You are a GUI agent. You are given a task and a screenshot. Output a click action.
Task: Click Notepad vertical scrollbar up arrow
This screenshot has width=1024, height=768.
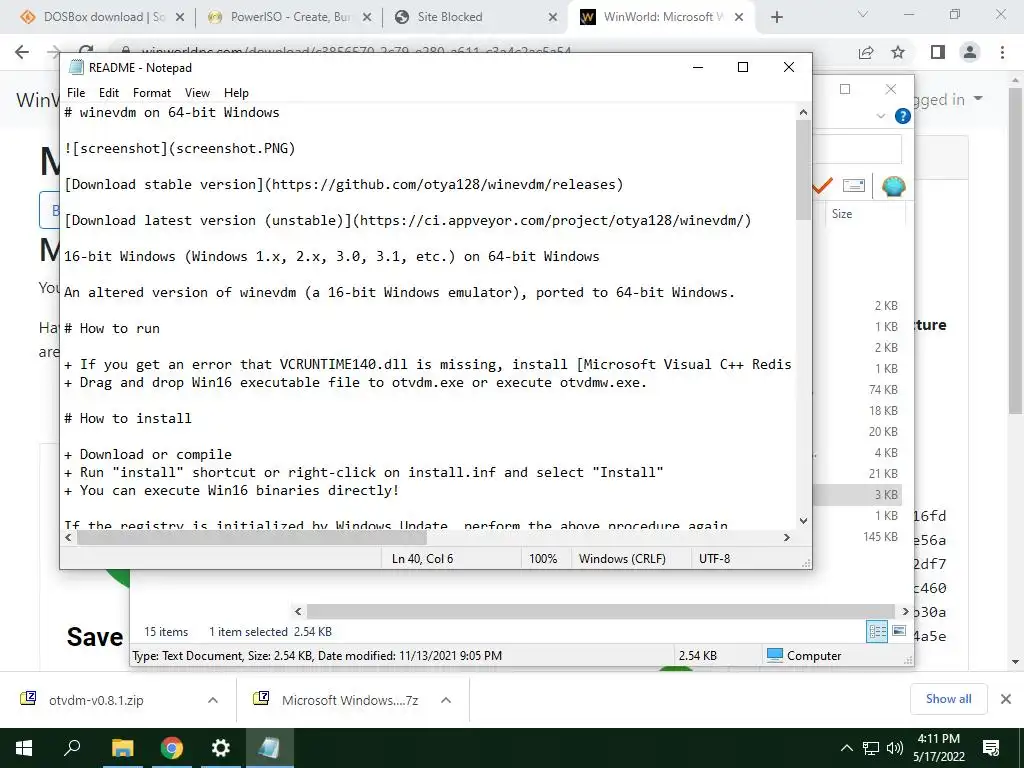[x=803, y=112]
